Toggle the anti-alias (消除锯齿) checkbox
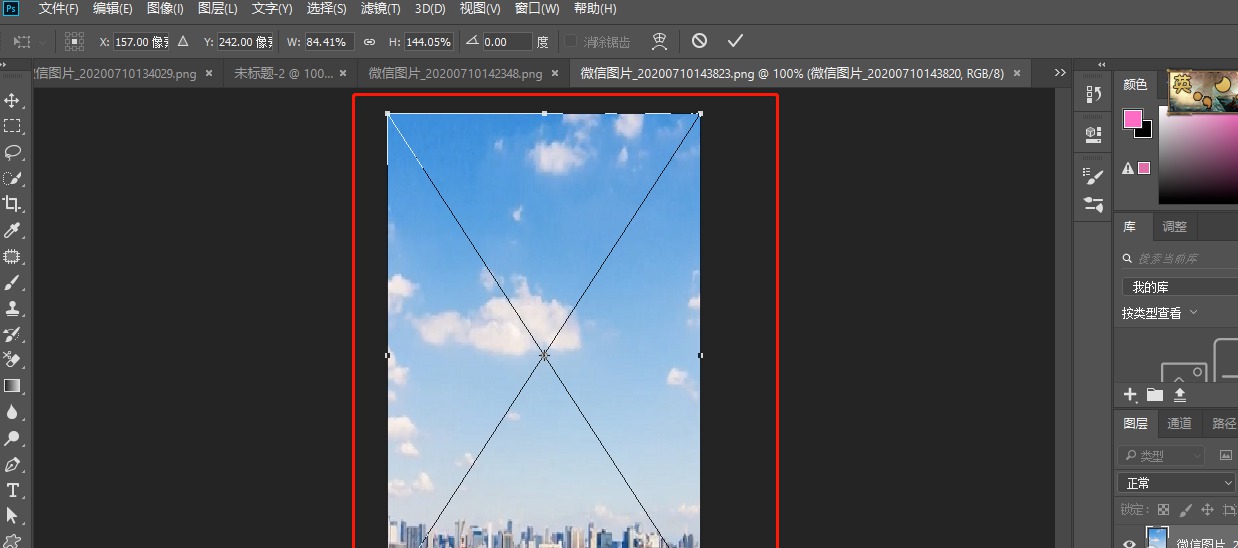Viewport: 1238px width, 548px height. (x=571, y=42)
